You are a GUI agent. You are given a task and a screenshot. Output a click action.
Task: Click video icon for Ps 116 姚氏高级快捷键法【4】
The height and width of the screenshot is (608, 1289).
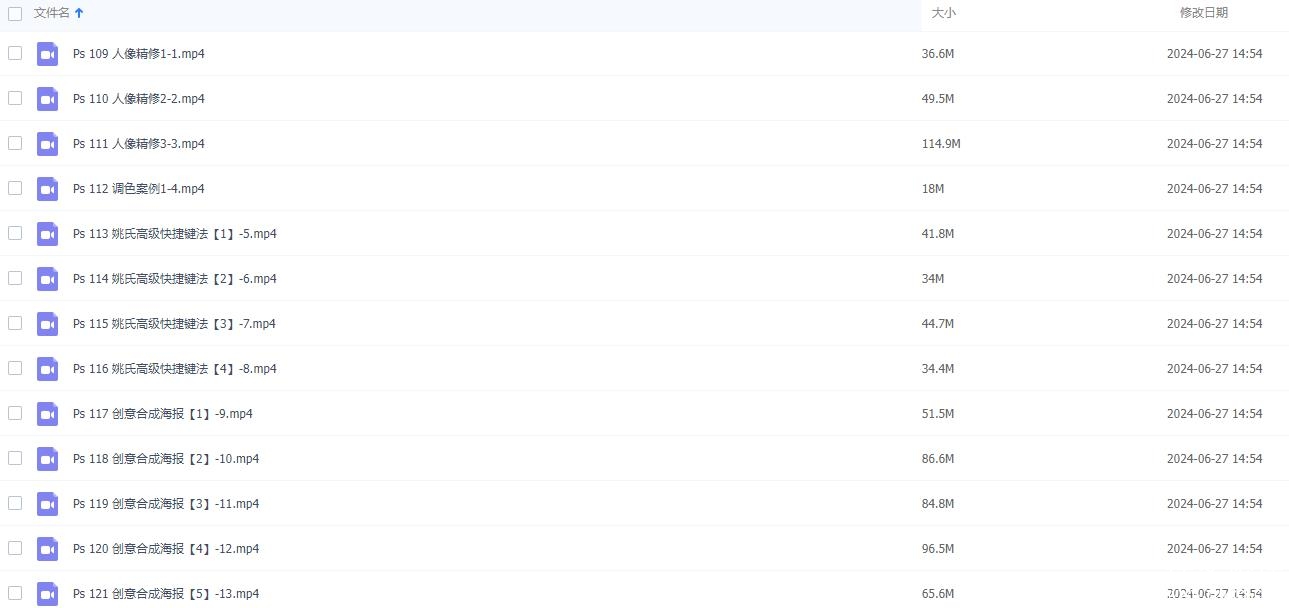(47, 369)
